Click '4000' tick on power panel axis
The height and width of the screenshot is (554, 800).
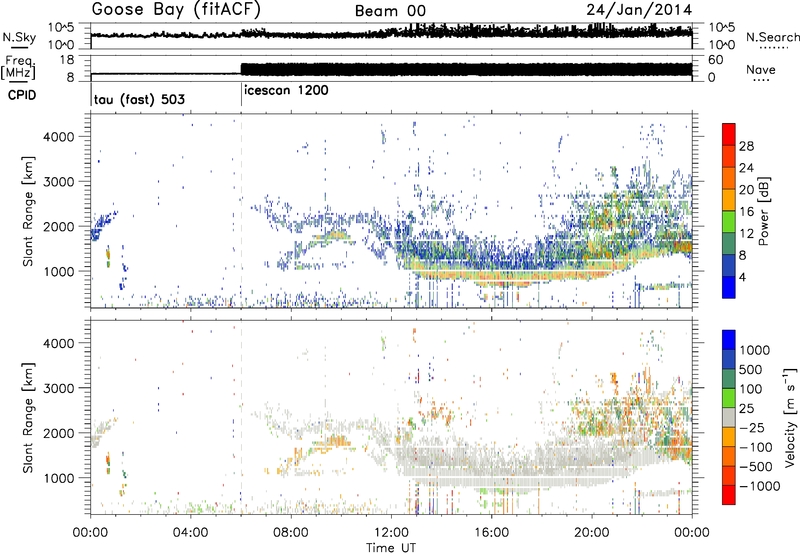coord(59,137)
